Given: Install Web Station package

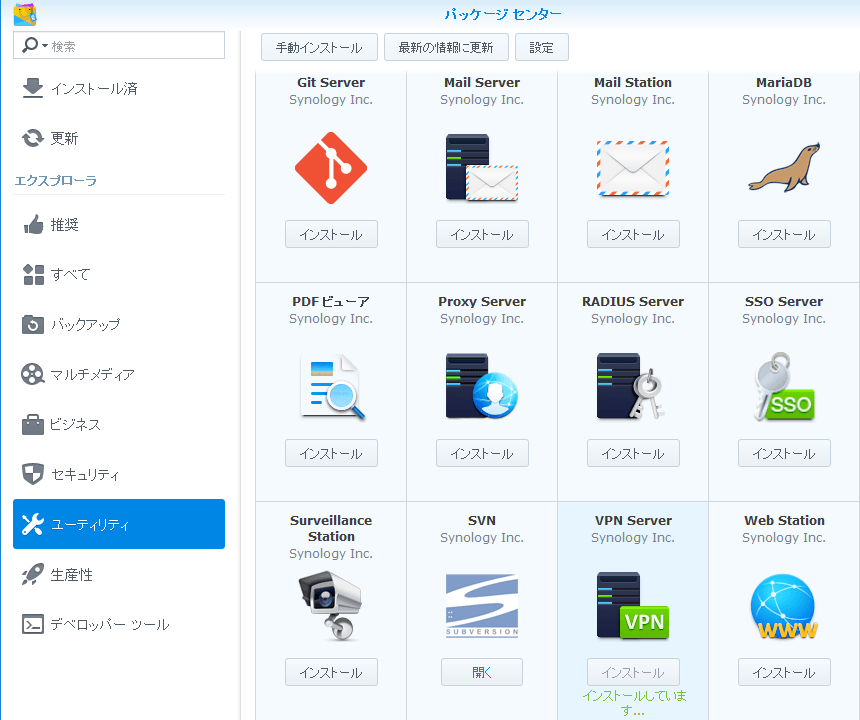Looking at the screenshot, I should coord(784,672).
